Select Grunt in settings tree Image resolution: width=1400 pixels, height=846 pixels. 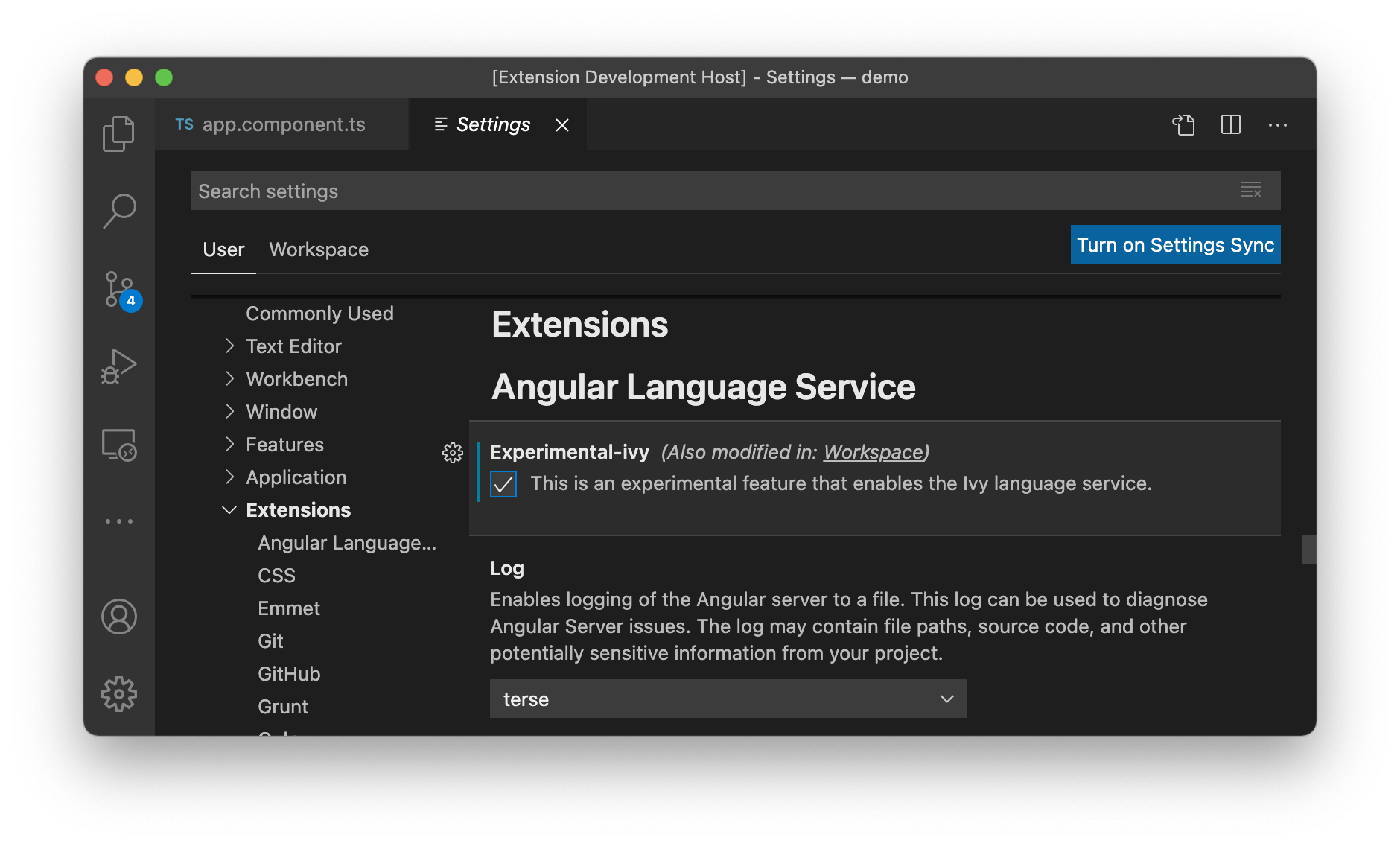coord(283,707)
